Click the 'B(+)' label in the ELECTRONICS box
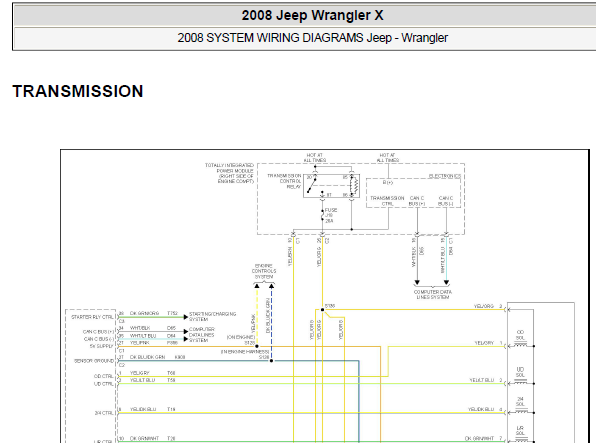The height and width of the screenshot is (443, 596). click(x=388, y=183)
